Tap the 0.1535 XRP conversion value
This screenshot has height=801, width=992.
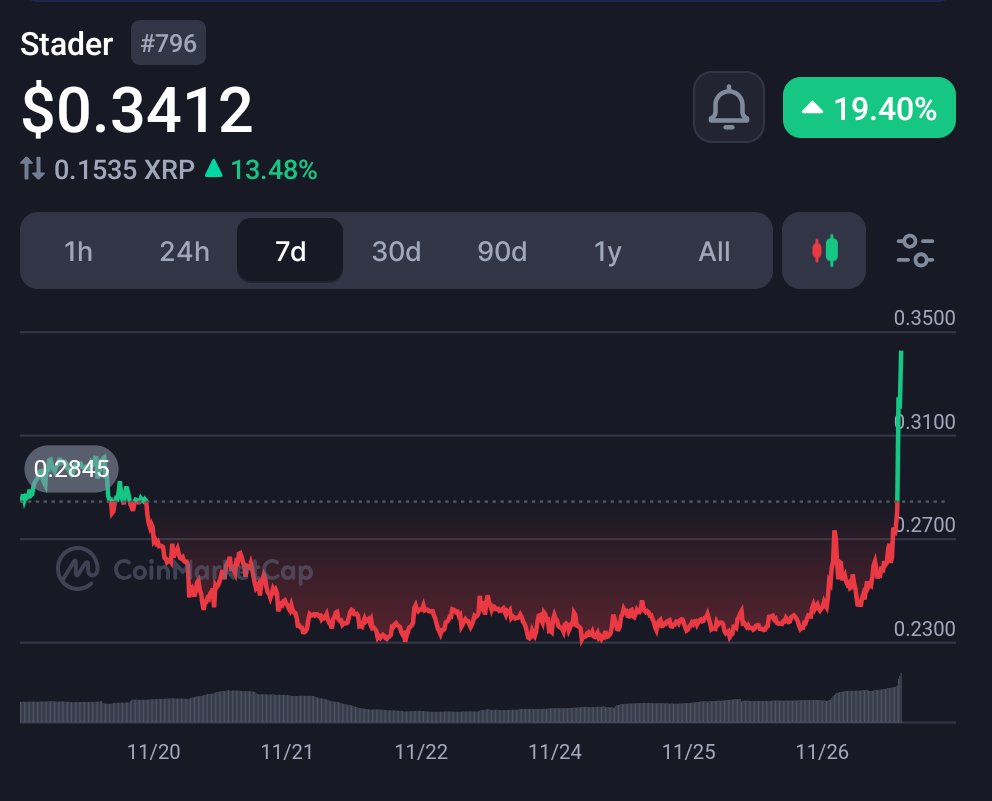click(x=124, y=170)
